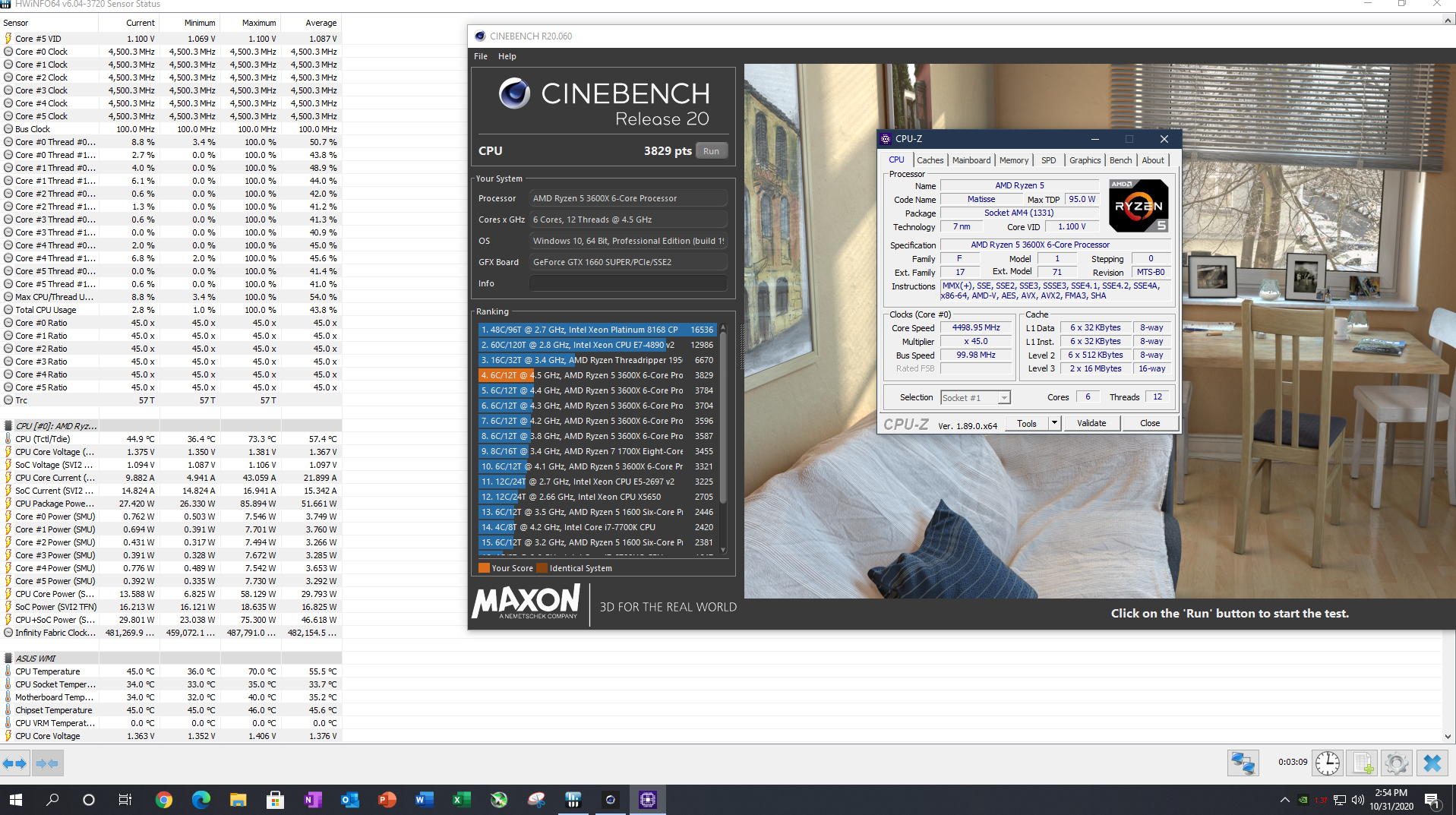Image resolution: width=1456 pixels, height=815 pixels.
Task: Click Tools button in CPU-Z
Action: coord(1027,423)
